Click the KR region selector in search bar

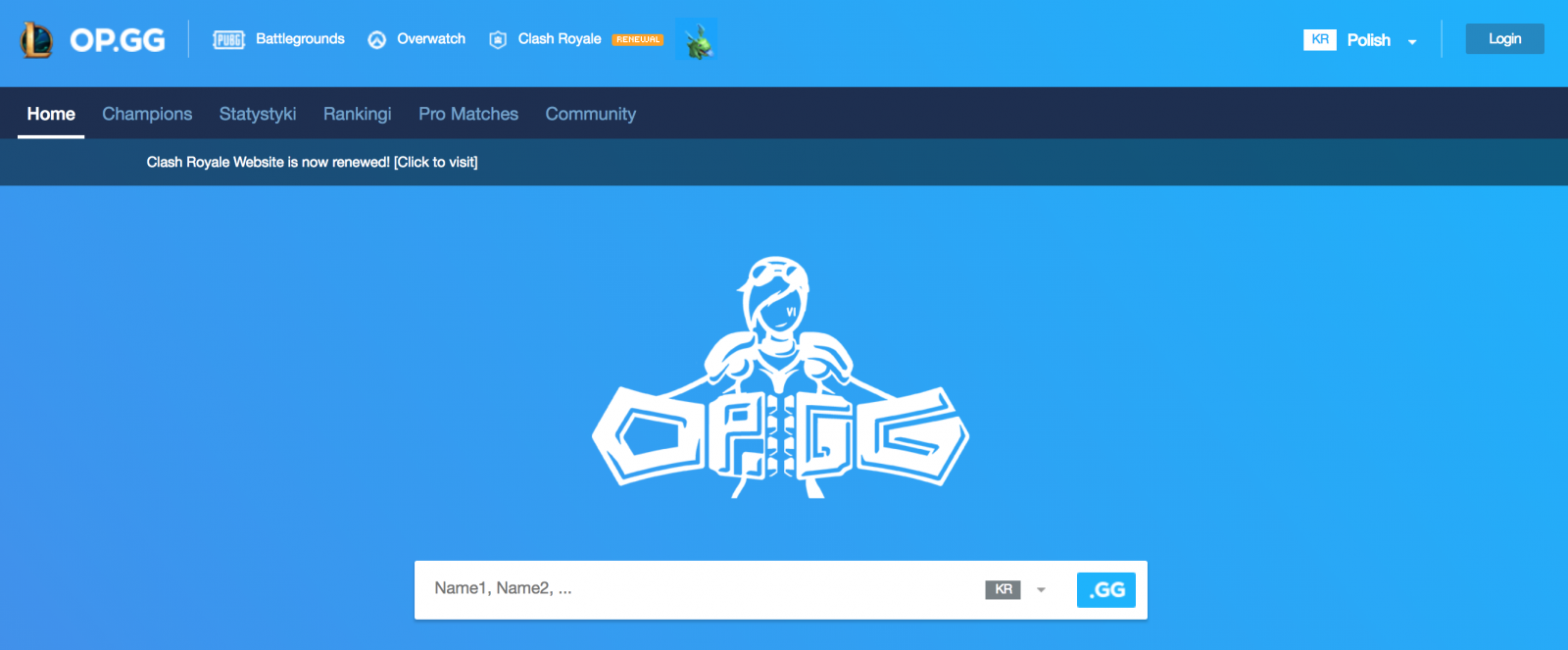[x=1004, y=589]
